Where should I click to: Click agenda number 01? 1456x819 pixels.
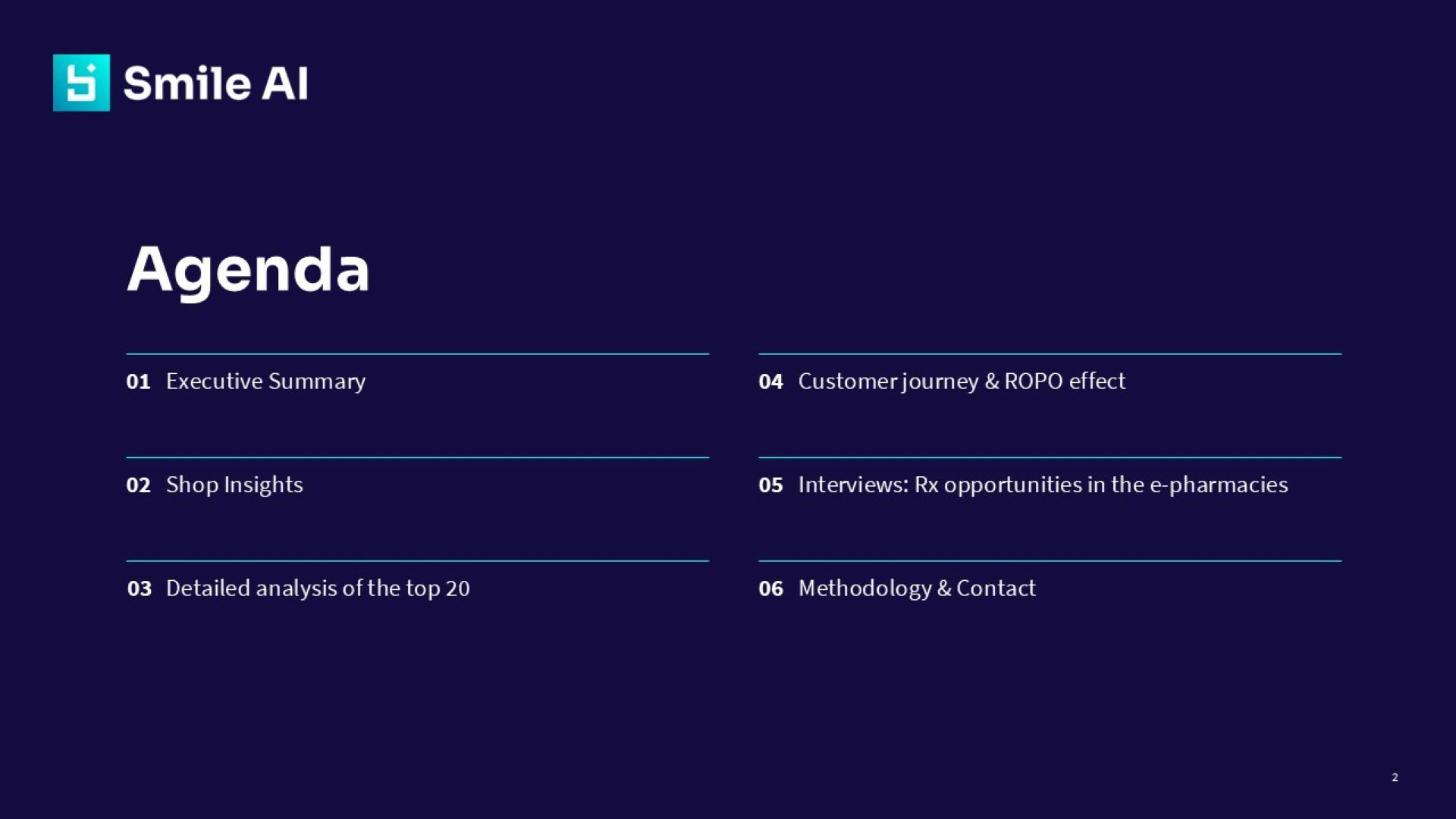point(138,381)
